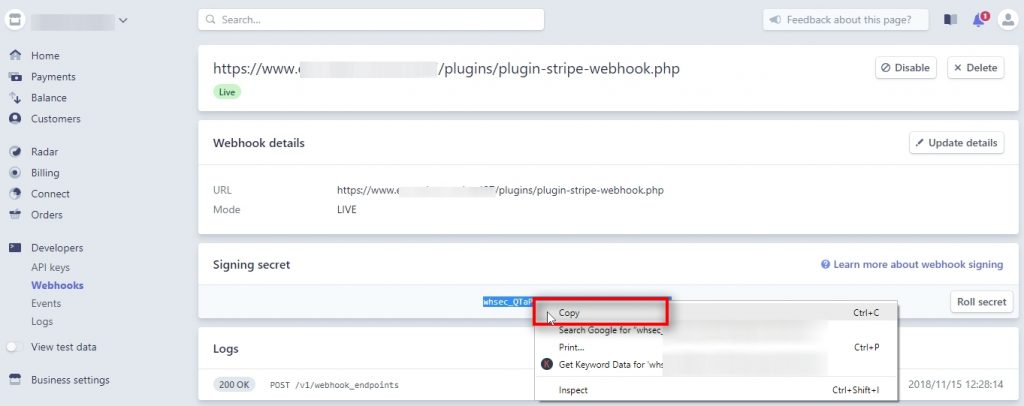This screenshot has width=1024, height=406.
Task: Click the Home icon in sidebar
Action: tap(15, 56)
